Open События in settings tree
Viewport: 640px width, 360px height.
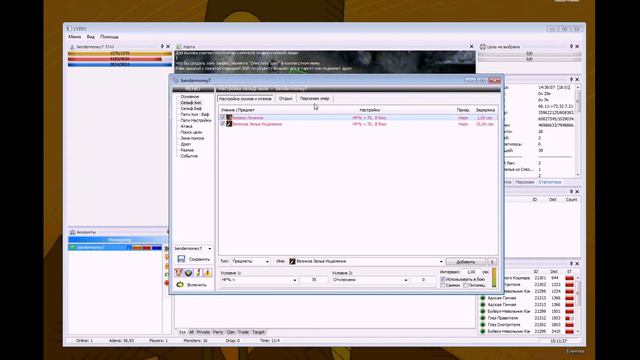[189, 156]
